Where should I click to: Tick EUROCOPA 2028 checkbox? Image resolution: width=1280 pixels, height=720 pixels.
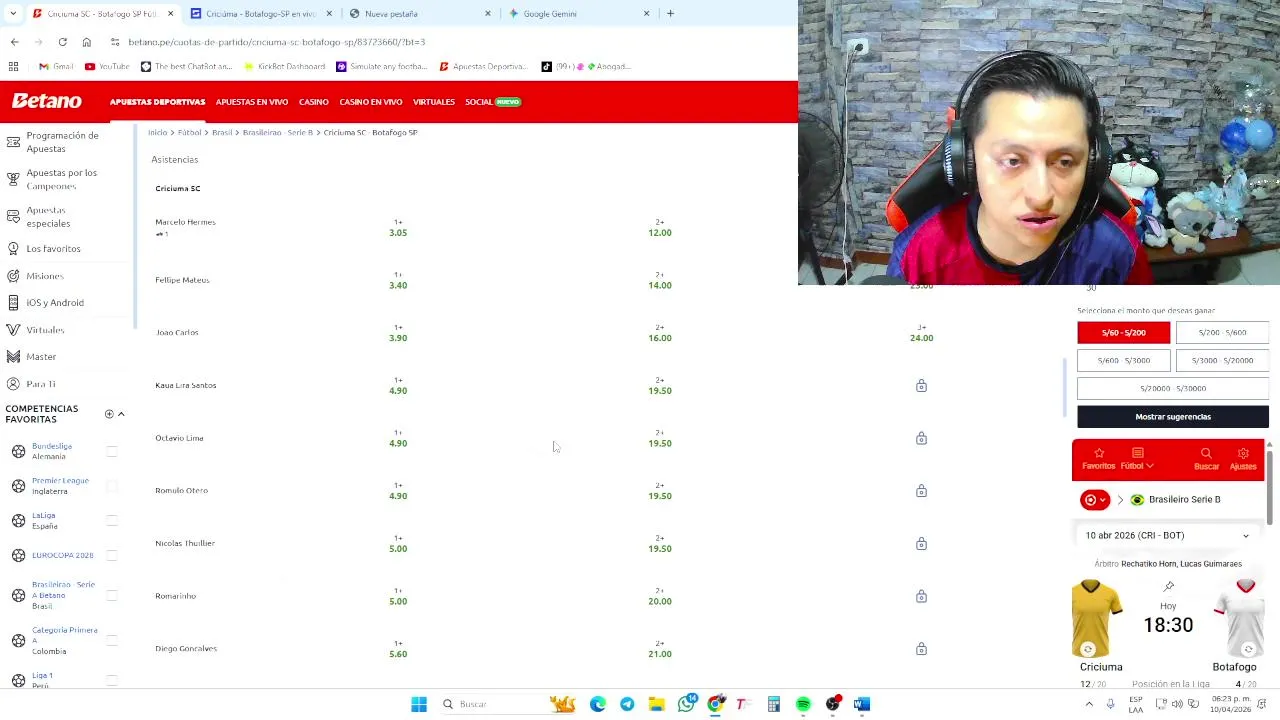(x=112, y=555)
